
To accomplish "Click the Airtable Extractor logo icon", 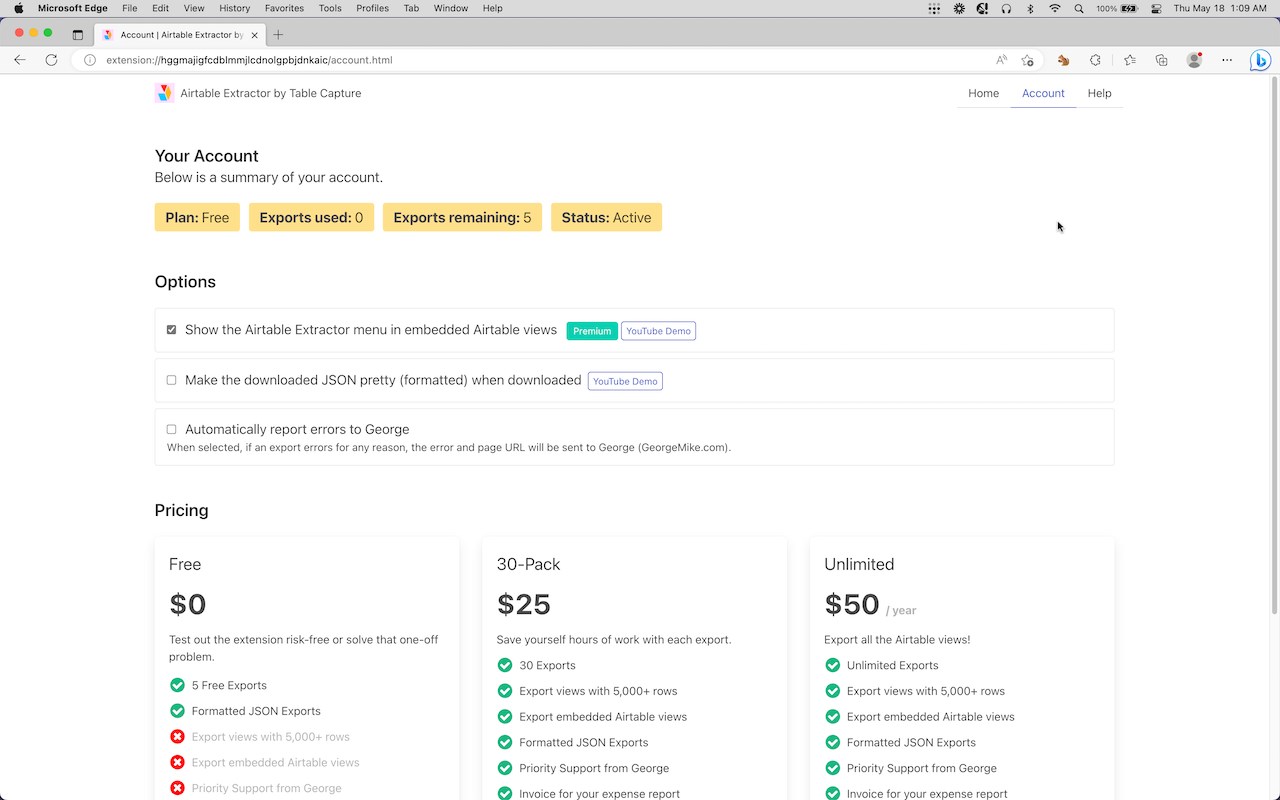I will click(165, 93).
